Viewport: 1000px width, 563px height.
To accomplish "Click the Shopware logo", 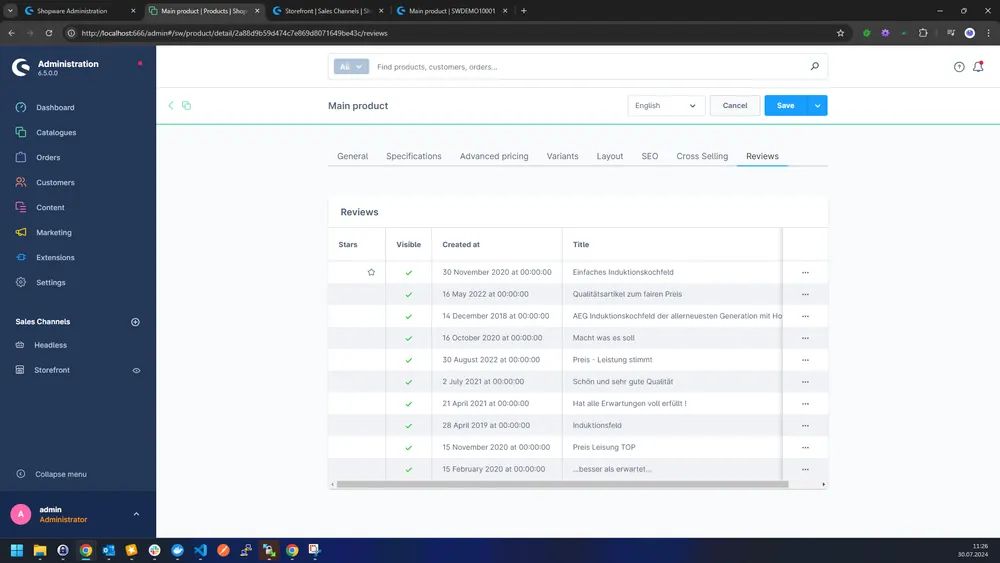I will (x=20, y=67).
